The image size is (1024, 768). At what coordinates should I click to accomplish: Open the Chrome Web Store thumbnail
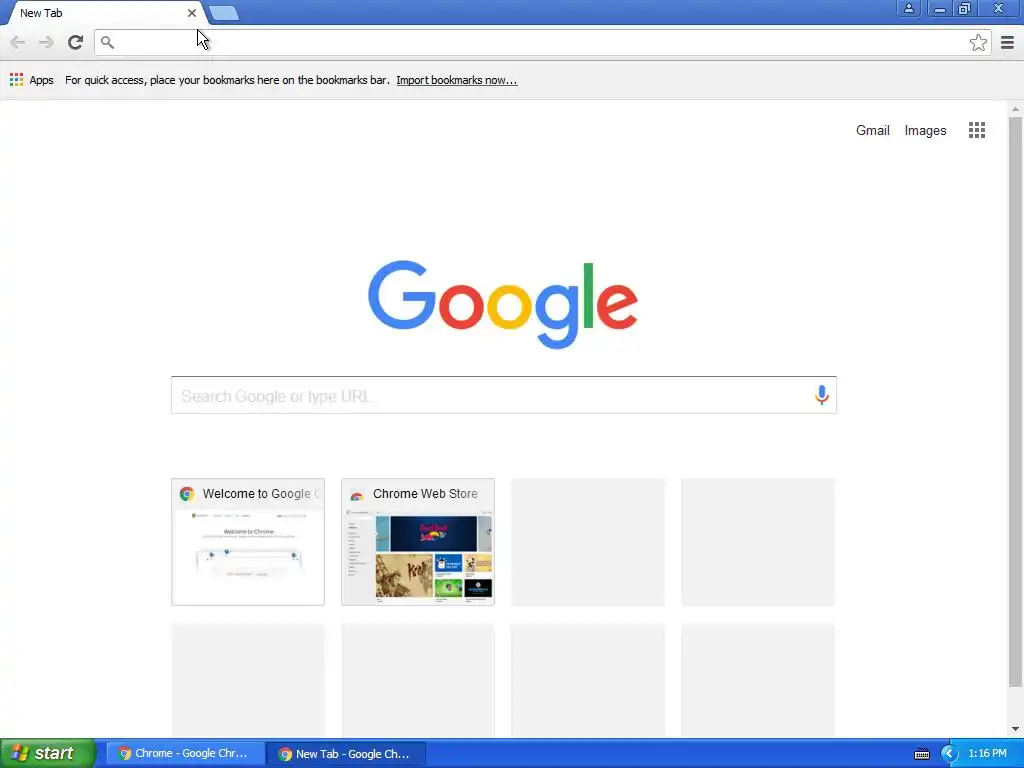[418, 542]
